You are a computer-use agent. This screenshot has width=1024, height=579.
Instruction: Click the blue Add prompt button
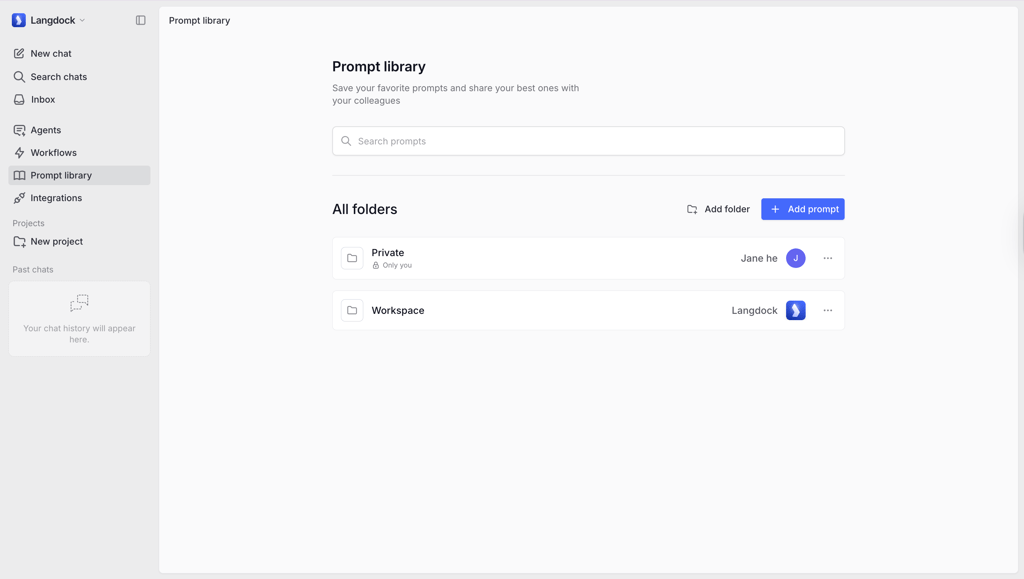(x=803, y=209)
